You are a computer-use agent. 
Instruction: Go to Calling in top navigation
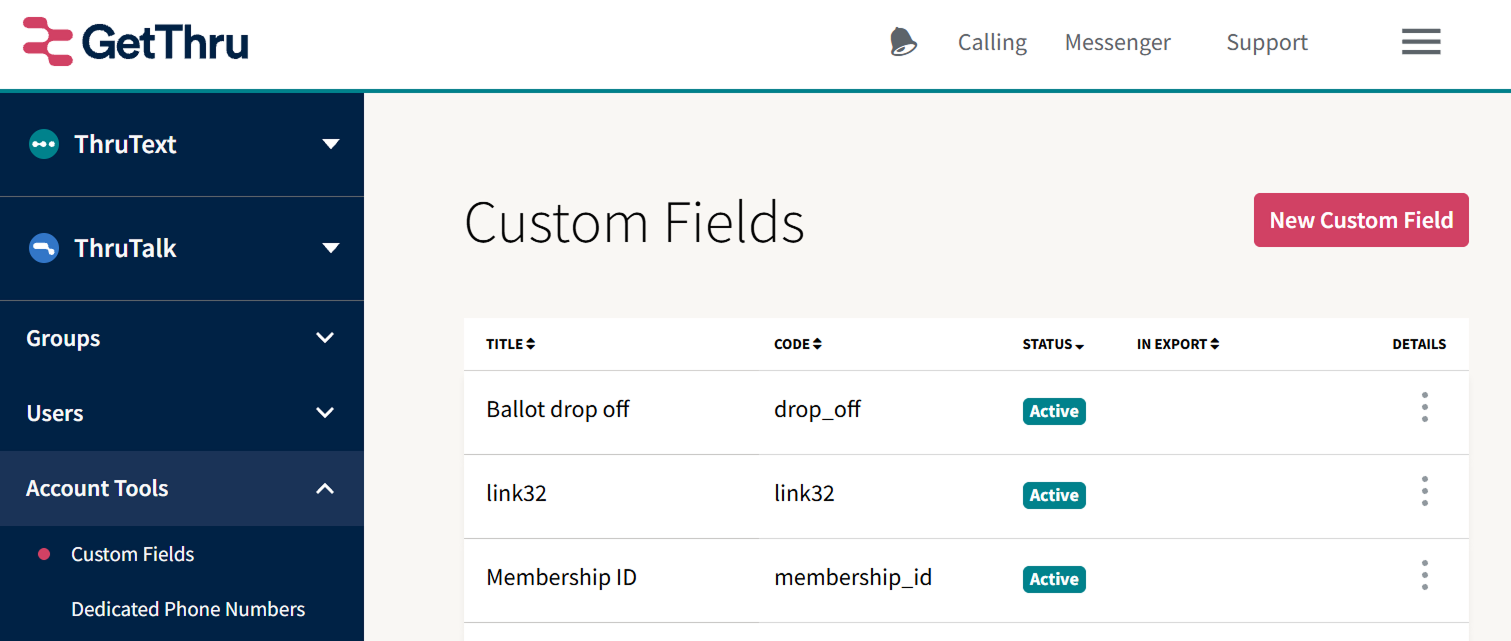[x=992, y=42]
